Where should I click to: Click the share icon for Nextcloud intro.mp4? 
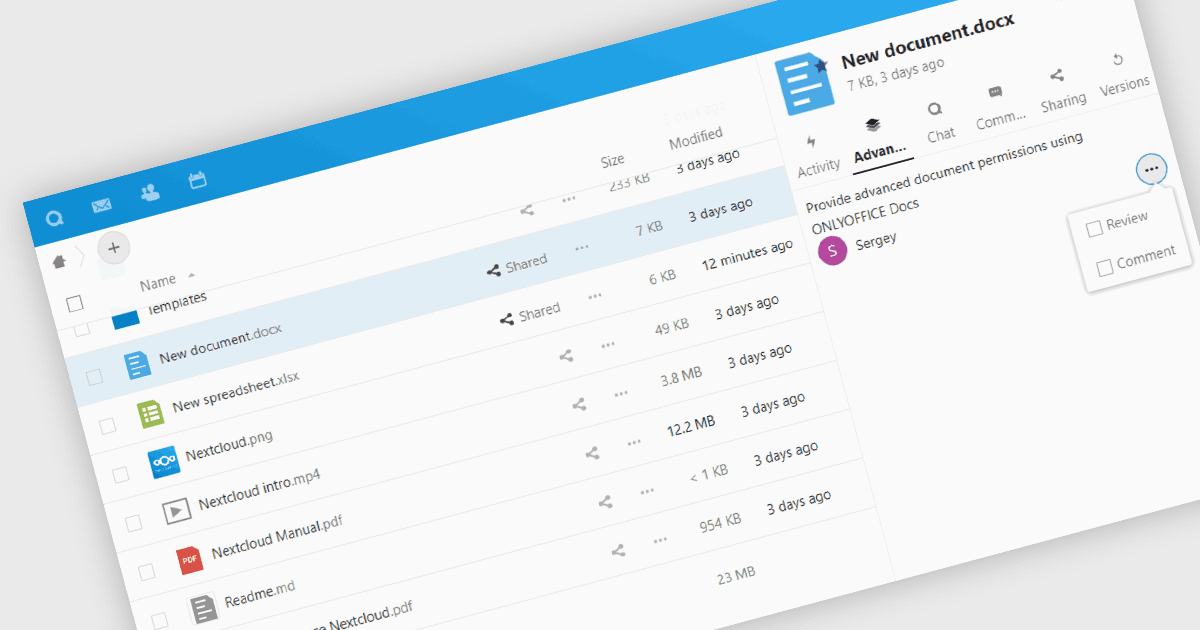pos(579,404)
